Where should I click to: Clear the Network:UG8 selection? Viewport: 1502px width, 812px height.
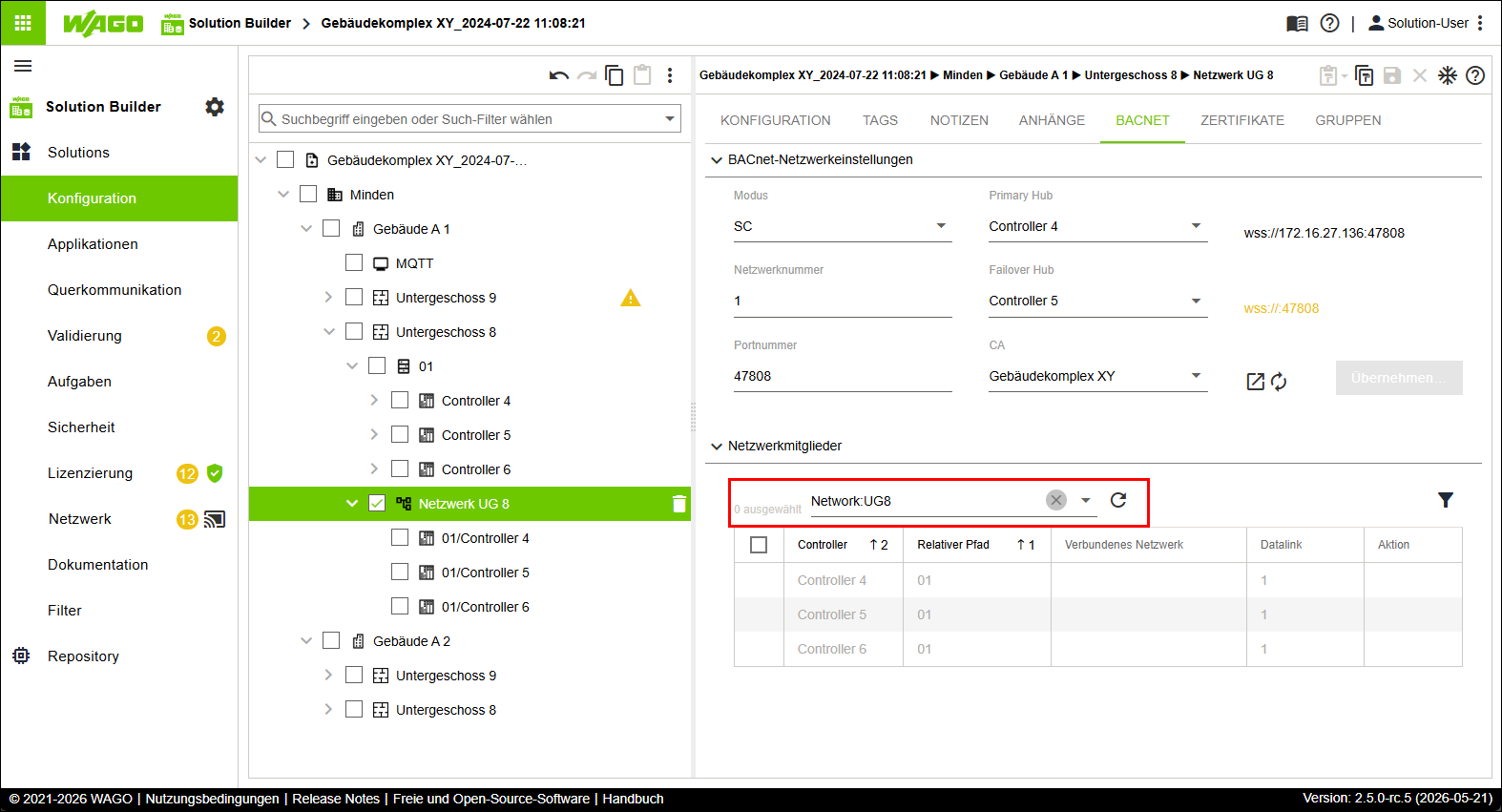pyautogui.click(x=1056, y=500)
